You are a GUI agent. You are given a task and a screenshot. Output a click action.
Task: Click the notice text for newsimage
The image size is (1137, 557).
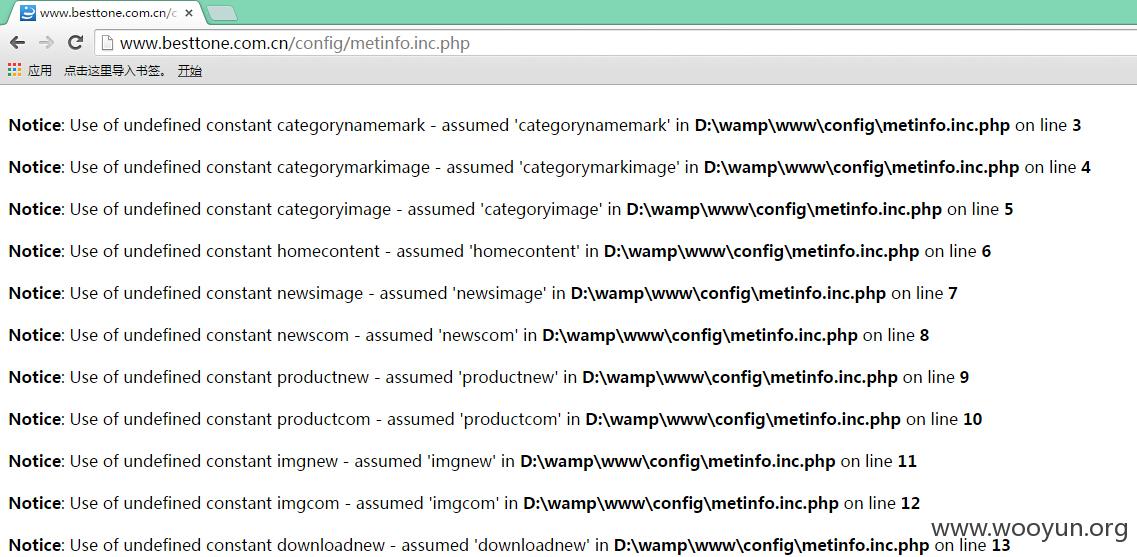(x=483, y=294)
